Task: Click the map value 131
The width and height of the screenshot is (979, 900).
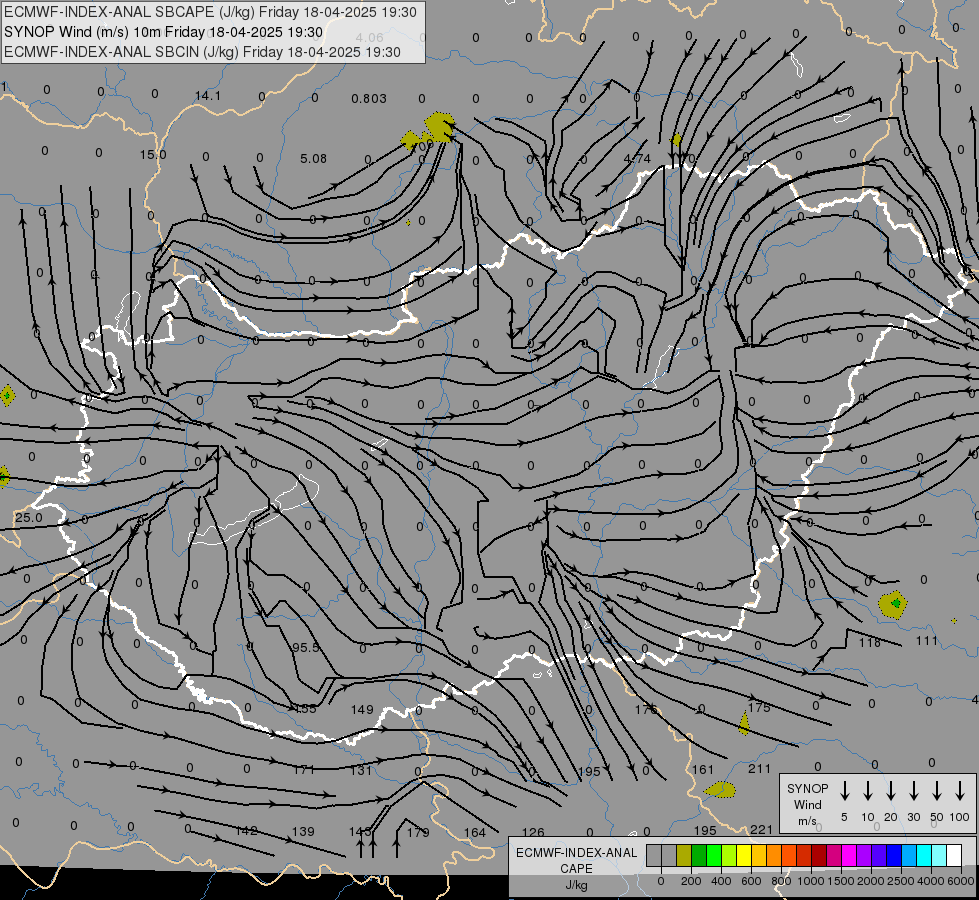Action: pyautogui.click(x=361, y=770)
